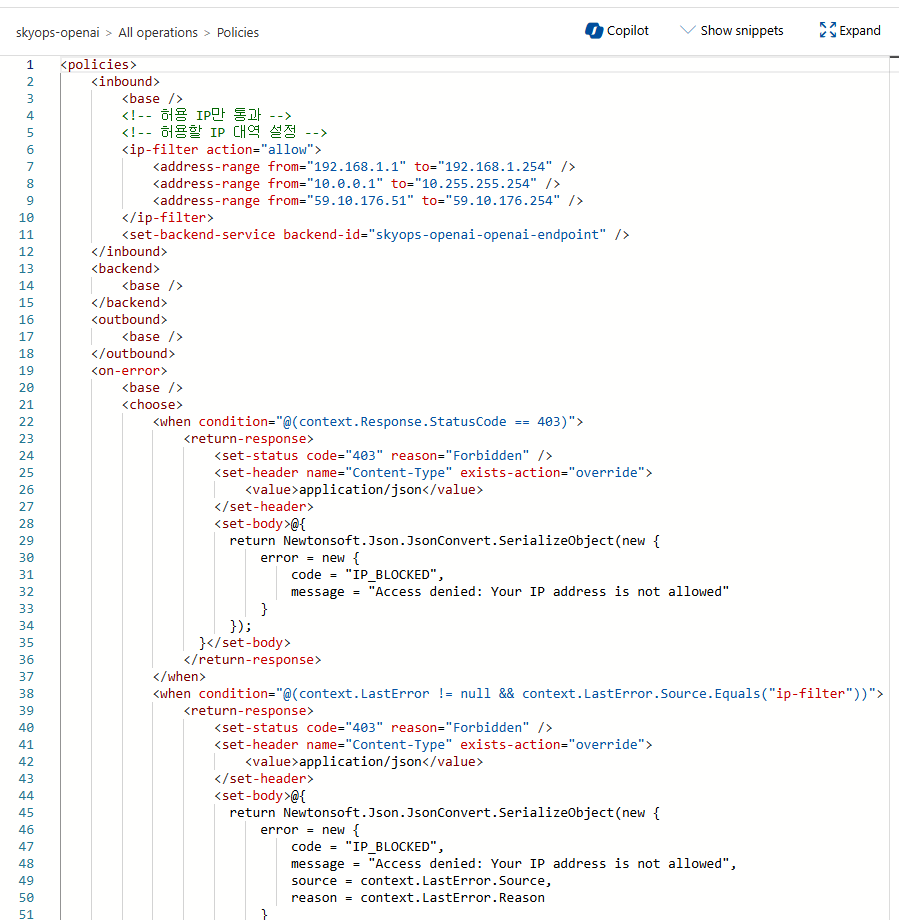Go to skyops-openai breadcrumb

point(57,33)
